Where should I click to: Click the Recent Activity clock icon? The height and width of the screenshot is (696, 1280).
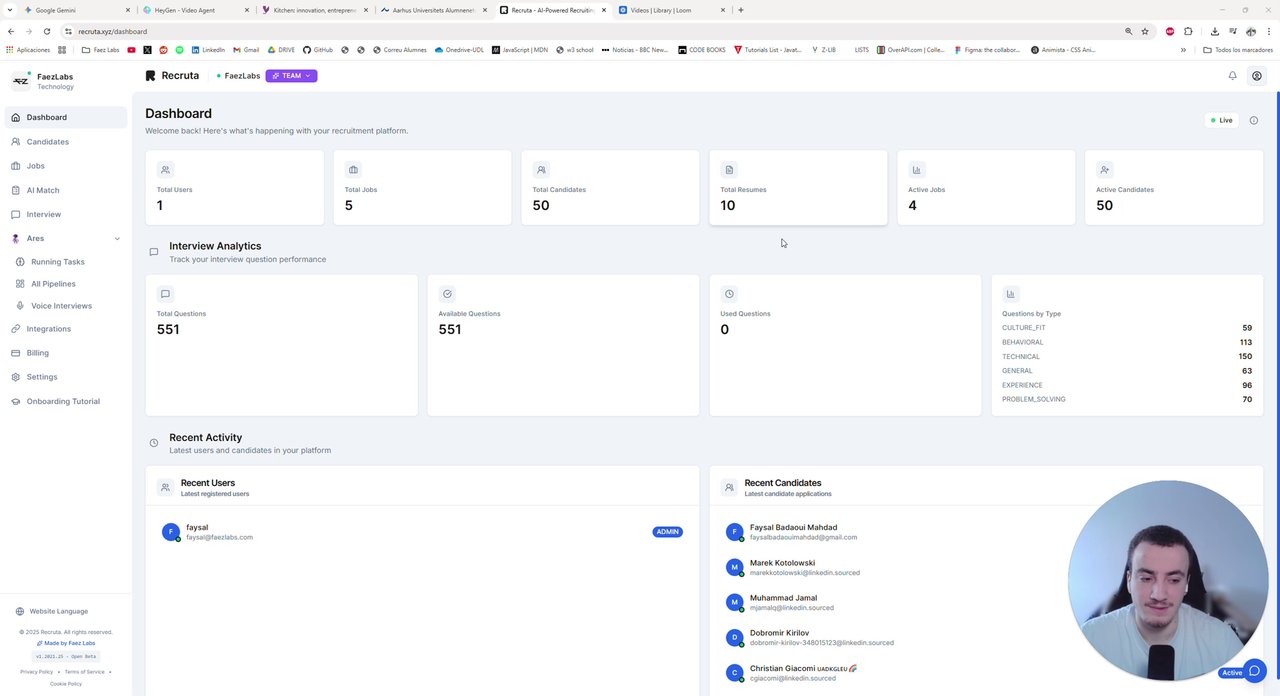[x=153, y=443]
